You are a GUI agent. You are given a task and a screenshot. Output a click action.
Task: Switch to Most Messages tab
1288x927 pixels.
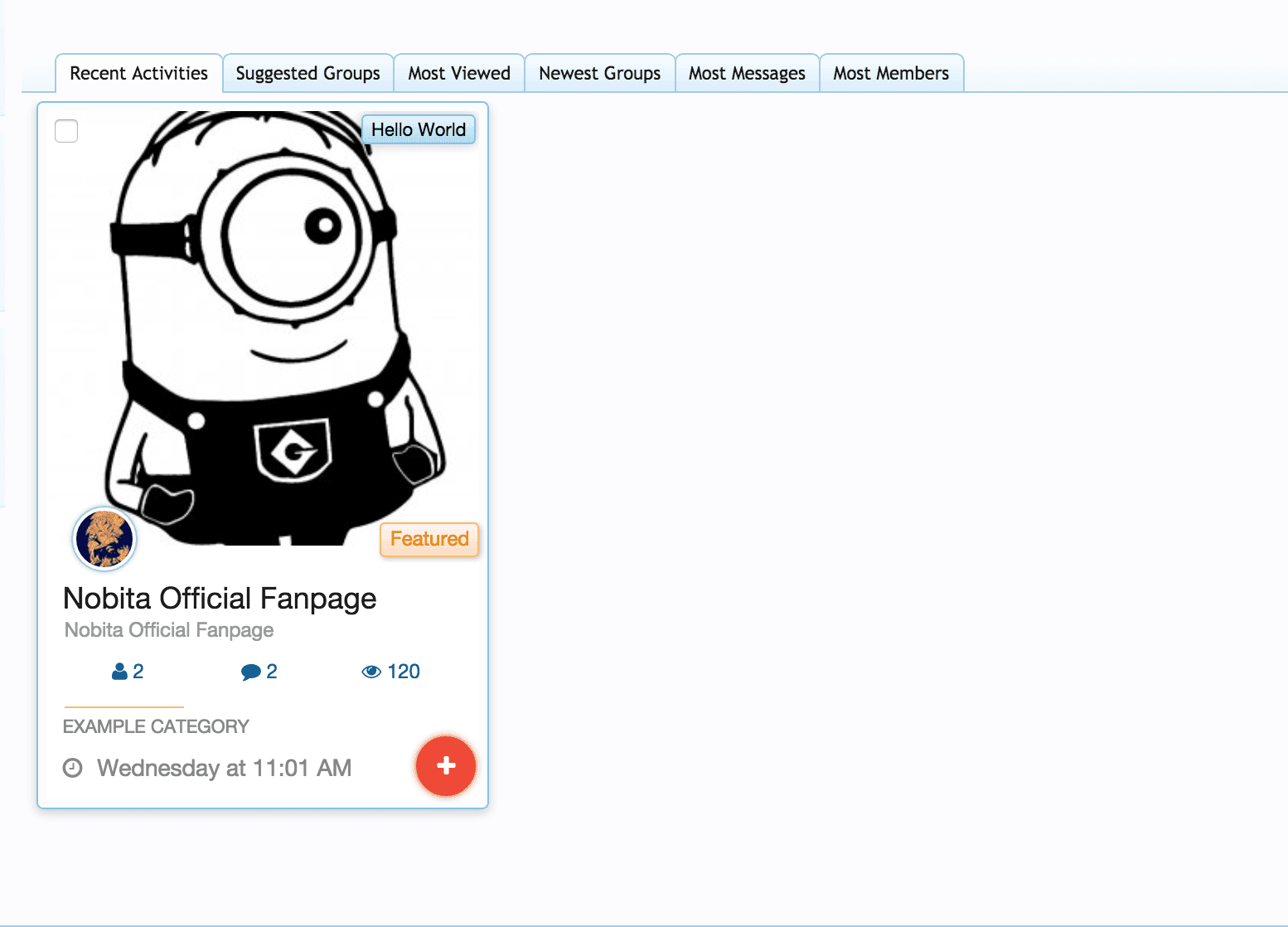[x=747, y=73]
